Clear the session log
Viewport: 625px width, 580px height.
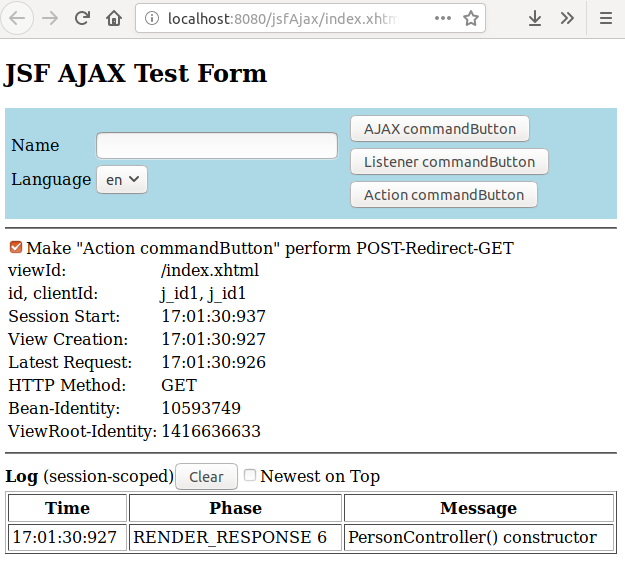pos(206,476)
